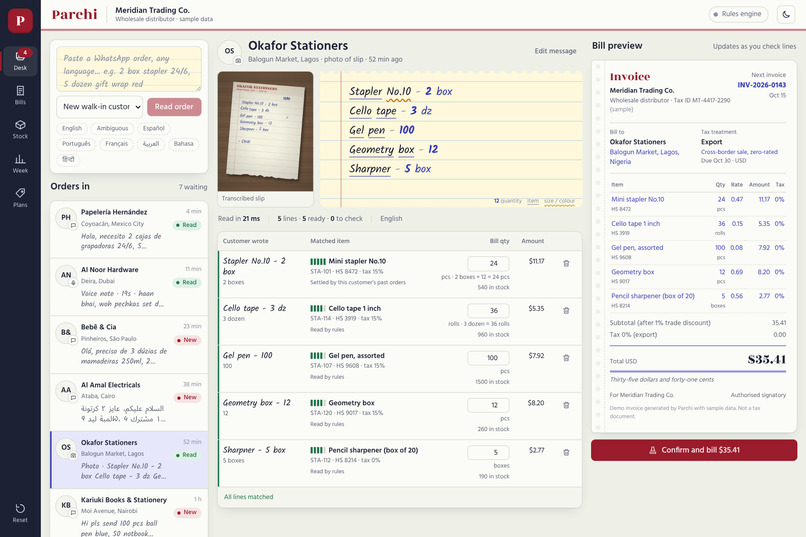Toggle the Rules engine pill
The height and width of the screenshot is (537, 806).
click(738, 14)
